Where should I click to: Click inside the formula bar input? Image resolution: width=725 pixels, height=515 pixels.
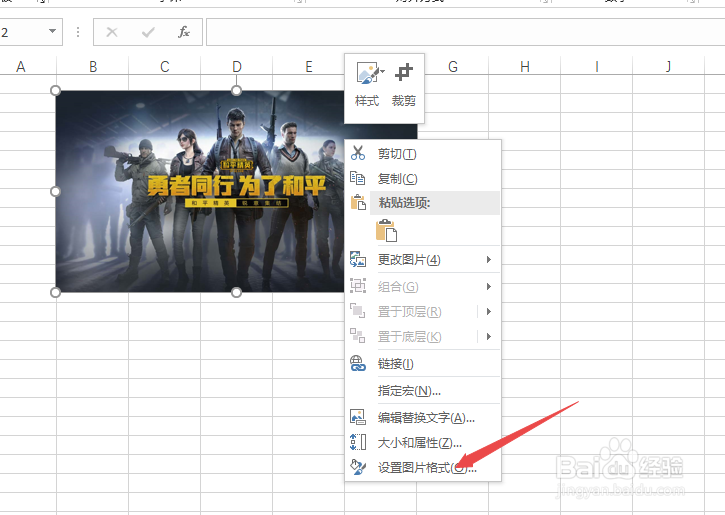pos(465,32)
